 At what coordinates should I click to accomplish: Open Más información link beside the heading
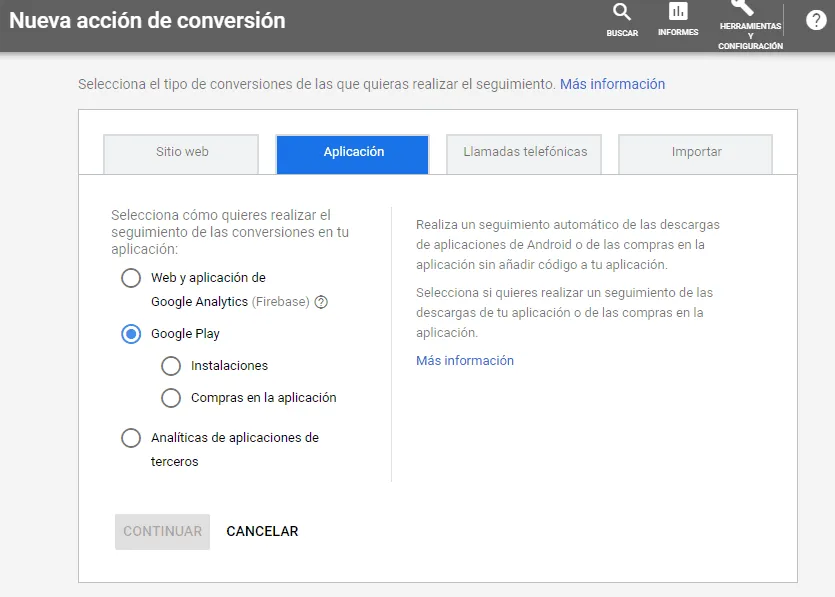[612, 84]
